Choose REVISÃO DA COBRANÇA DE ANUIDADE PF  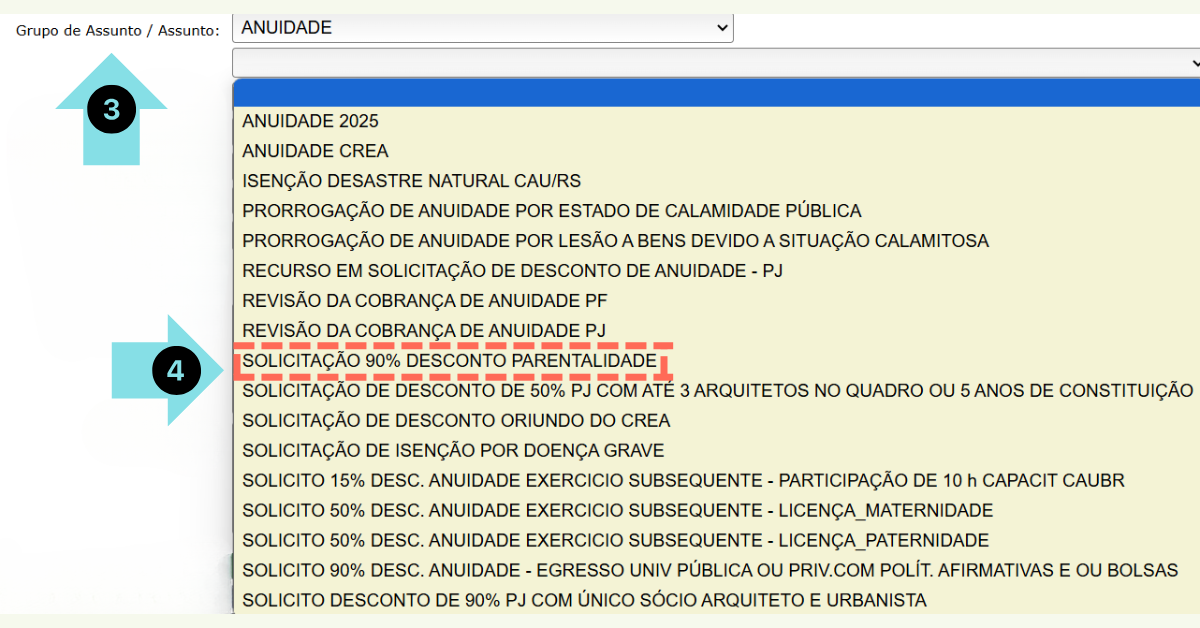[425, 300]
